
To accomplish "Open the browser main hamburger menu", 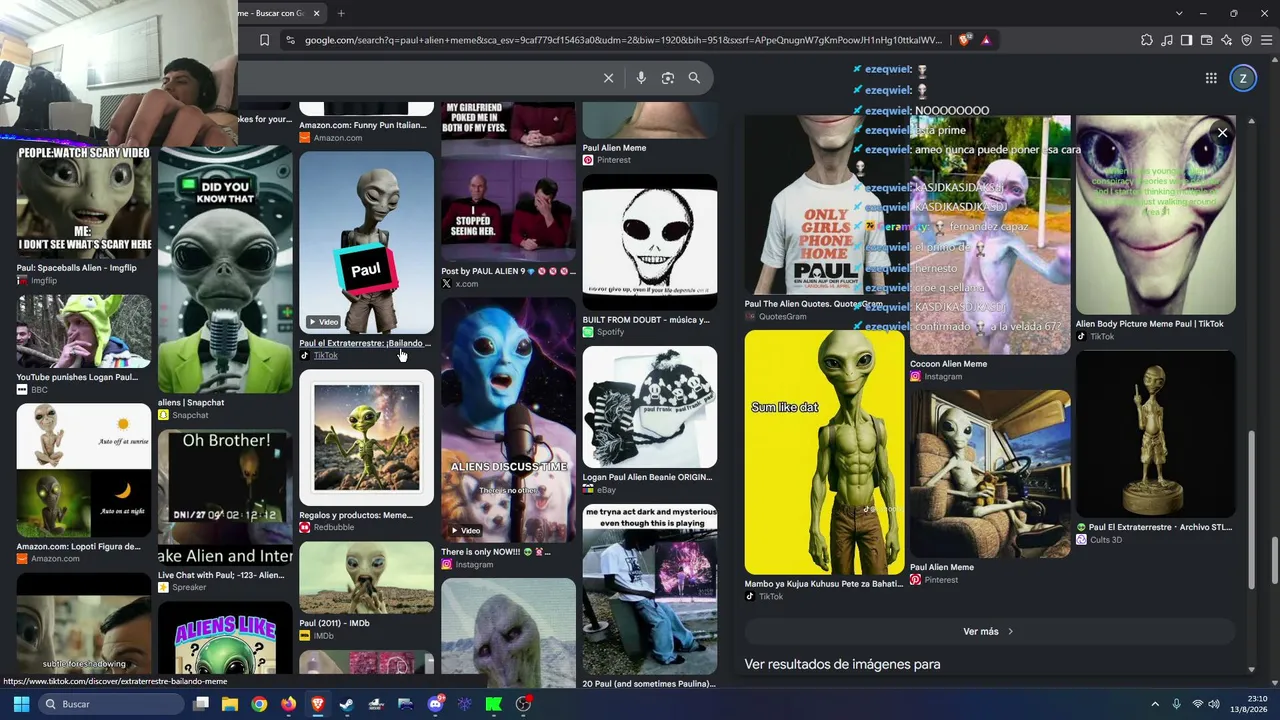I will click(1266, 40).
